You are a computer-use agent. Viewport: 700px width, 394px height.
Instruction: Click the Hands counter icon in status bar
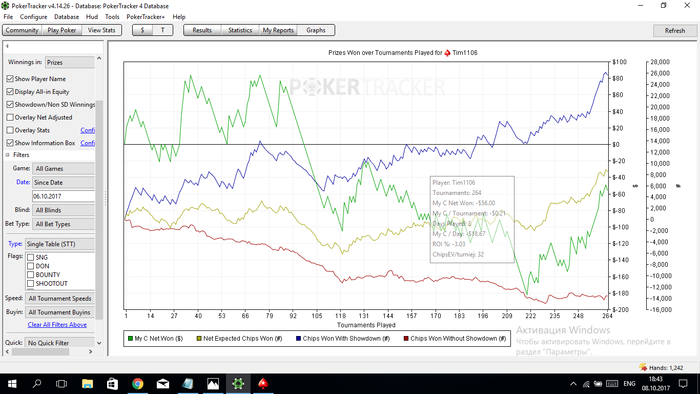pyautogui.click(x=643, y=367)
